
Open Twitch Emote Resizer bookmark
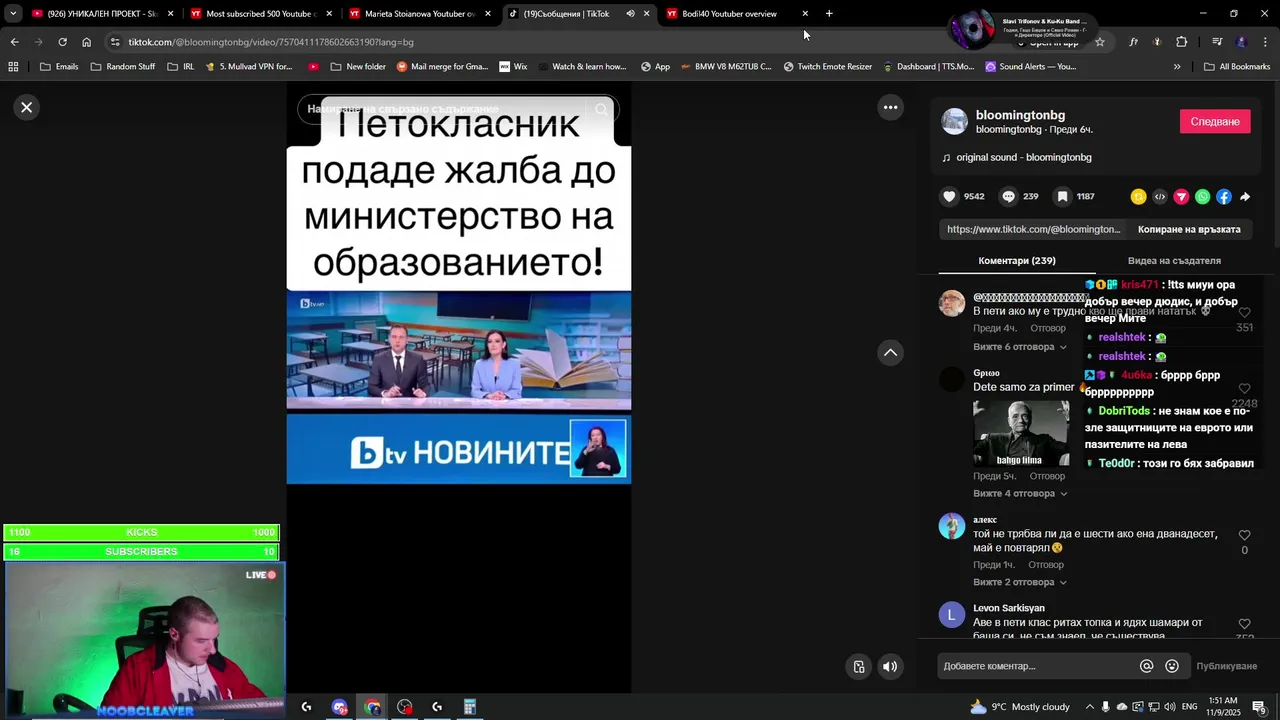pos(827,67)
